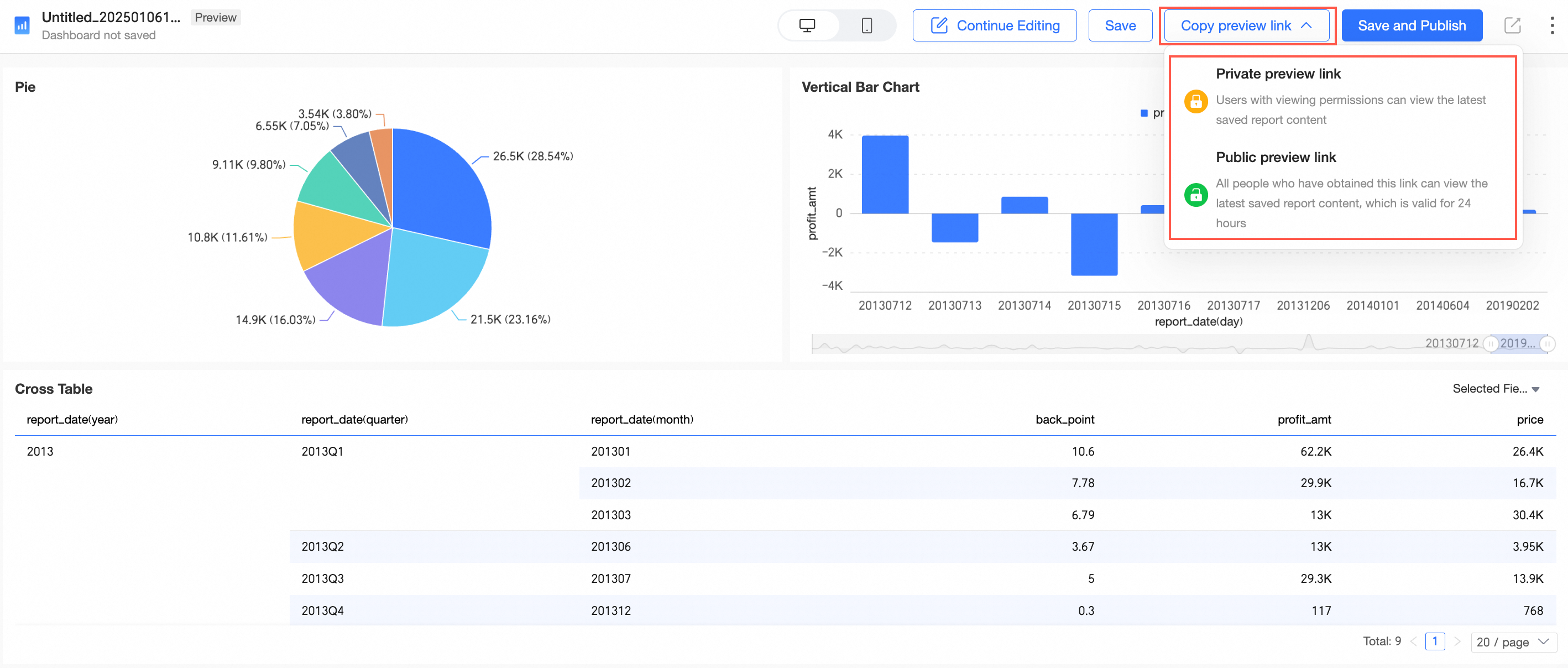
Task: Click the orange locked padlock icon
Action: click(x=1195, y=101)
